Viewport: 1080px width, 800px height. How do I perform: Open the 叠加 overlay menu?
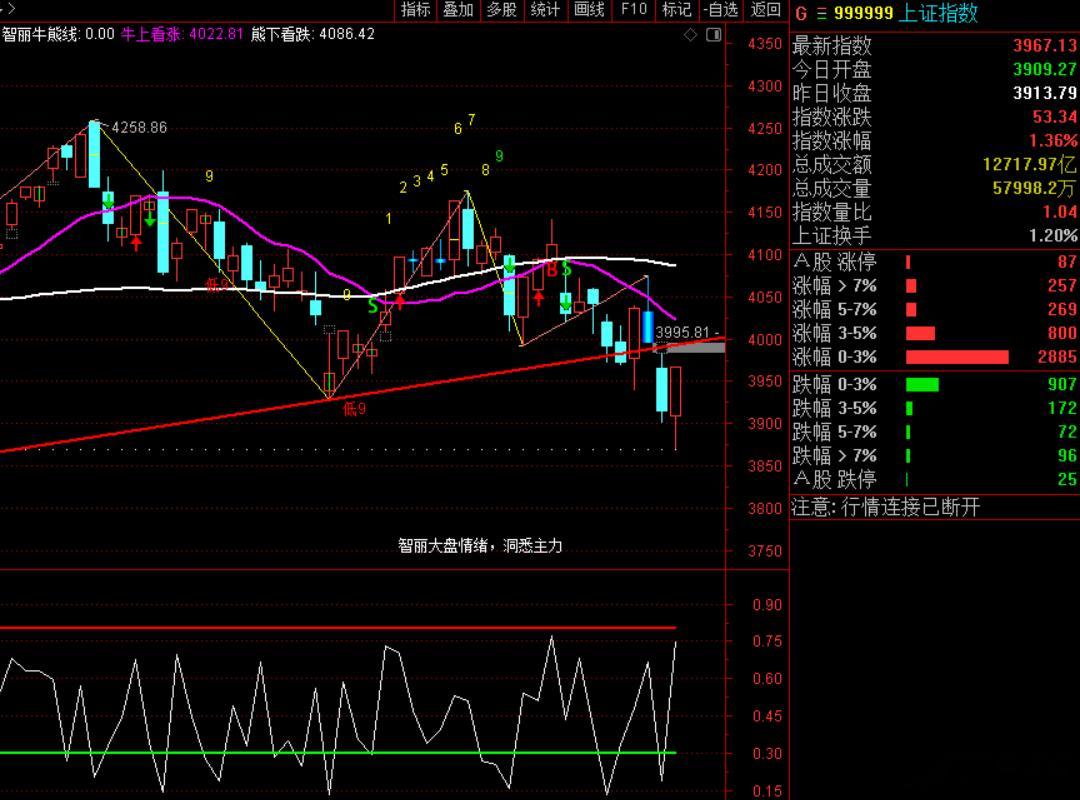(458, 10)
